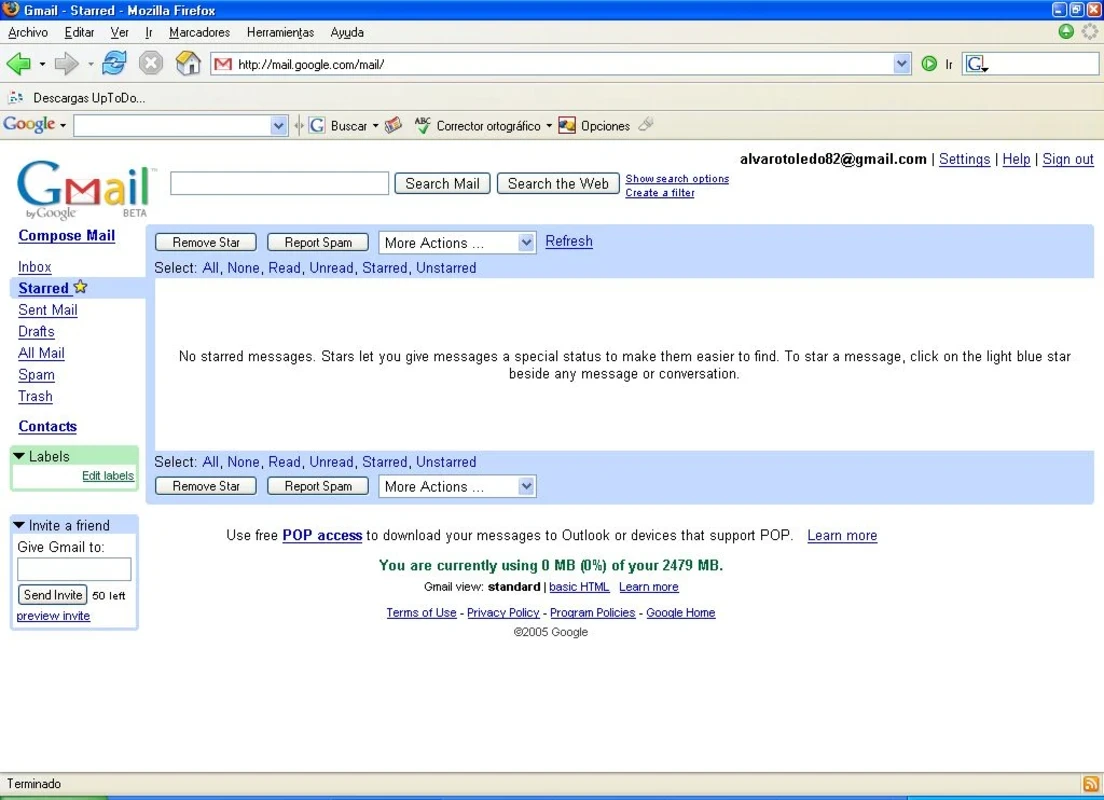Image resolution: width=1104 pixels, height=800 pixels.
Task: Collapse the Labels section triangle
Action: [19, 456]
